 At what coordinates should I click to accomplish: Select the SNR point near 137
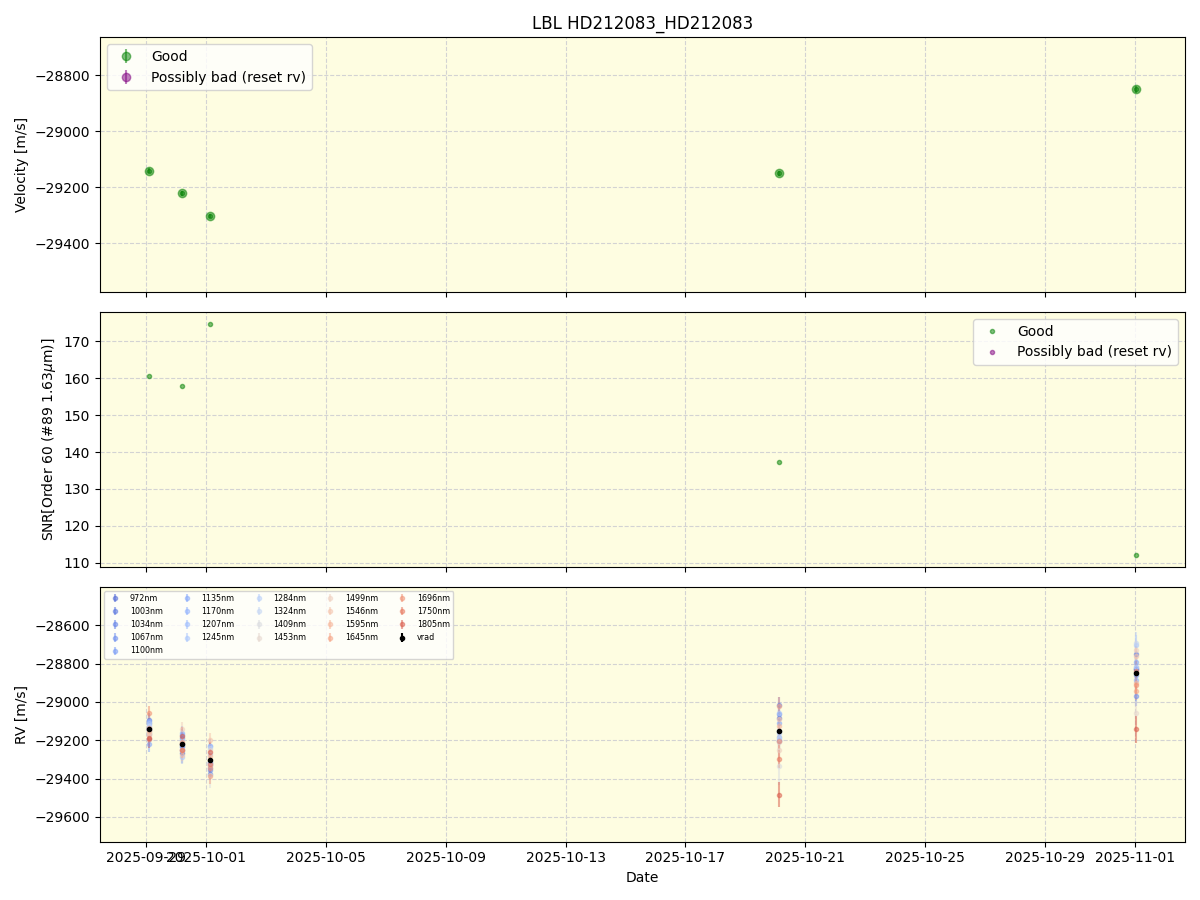(779, 462)
